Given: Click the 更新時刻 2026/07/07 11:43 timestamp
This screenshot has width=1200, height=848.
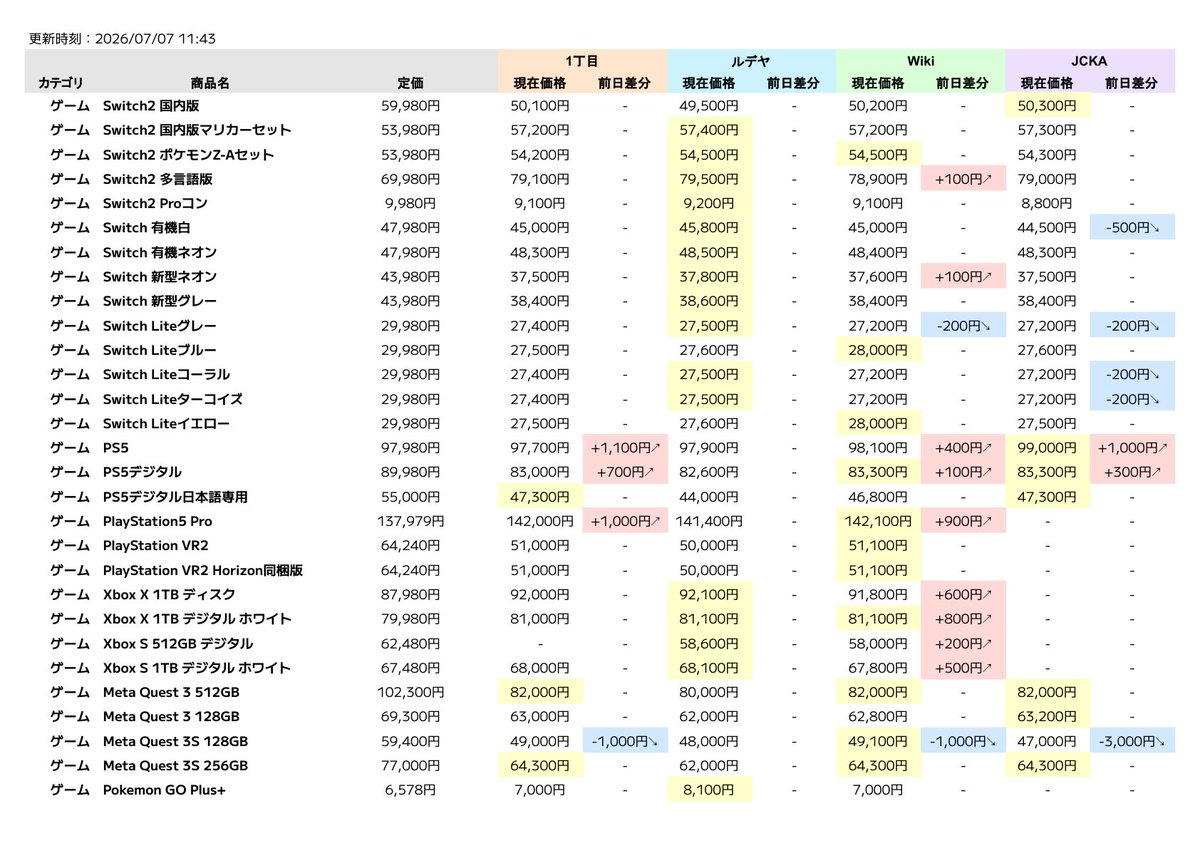Looking at the screenshot, I should 123,39.
